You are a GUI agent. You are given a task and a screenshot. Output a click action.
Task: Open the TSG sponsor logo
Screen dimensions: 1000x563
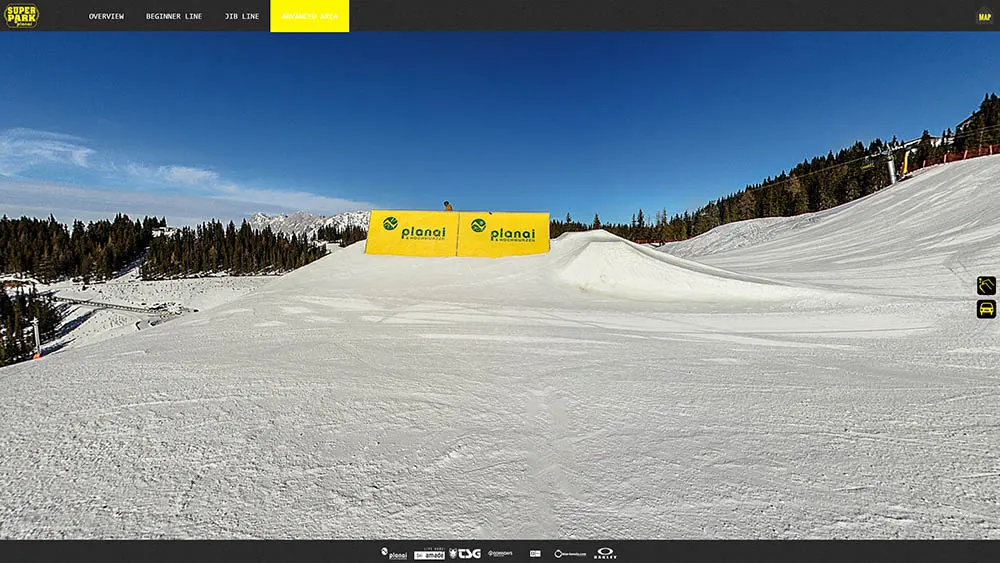(x=465, y=553)
